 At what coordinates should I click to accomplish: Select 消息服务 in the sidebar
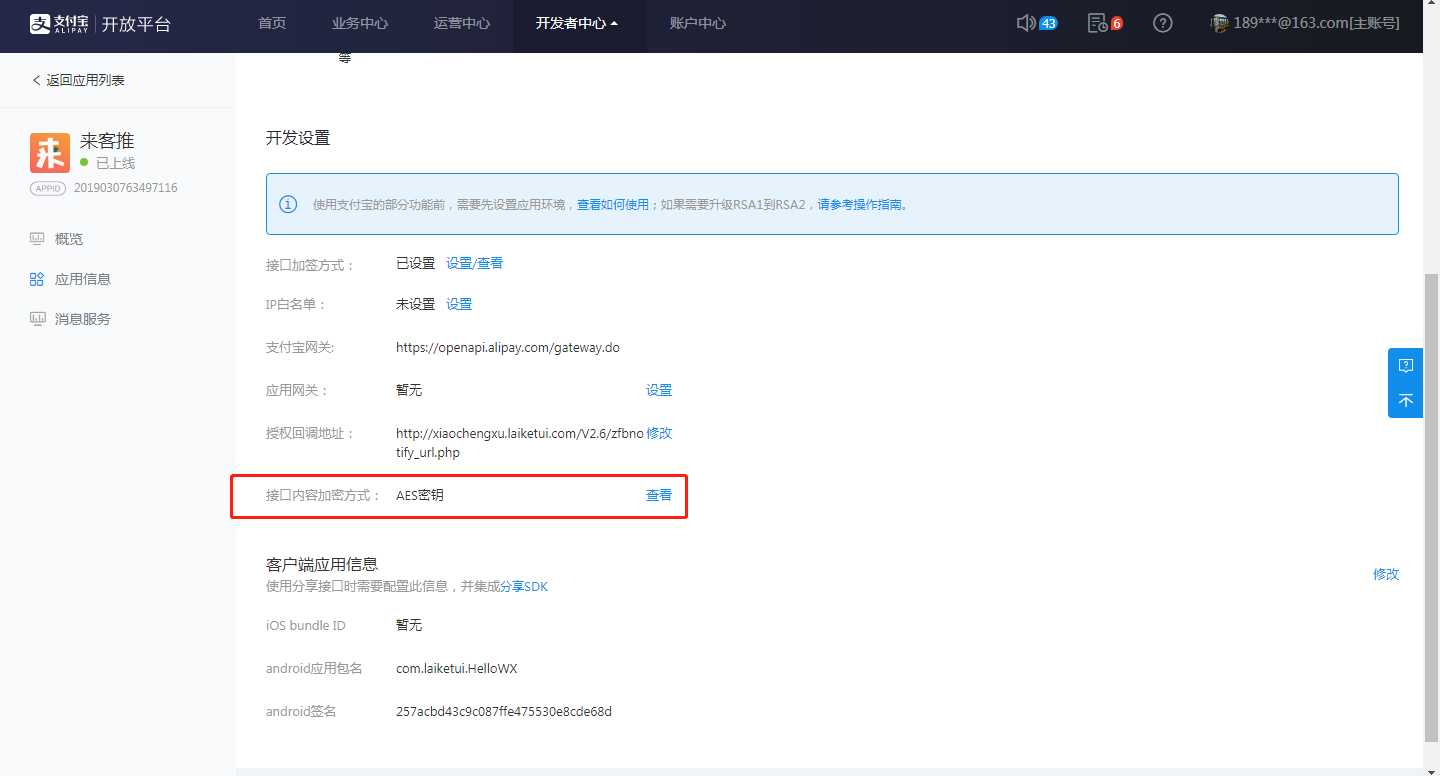tap(83, 319)
